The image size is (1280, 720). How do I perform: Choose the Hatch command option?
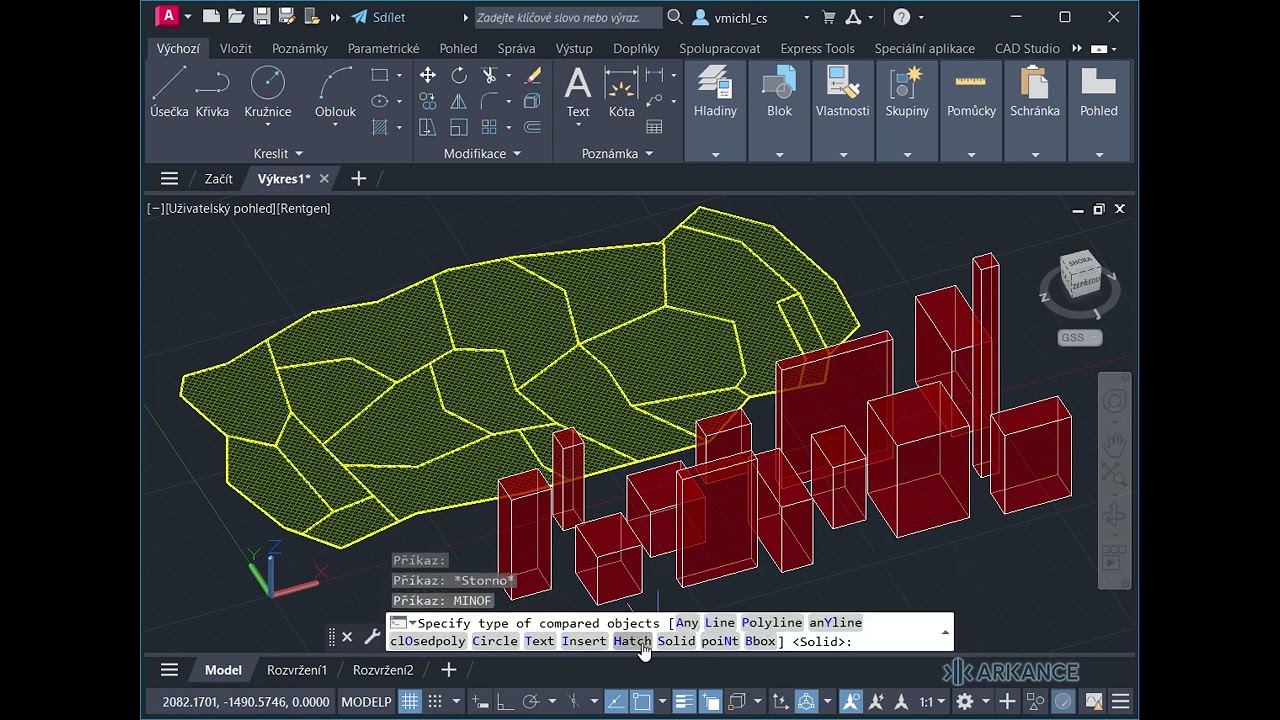pyautogui.click(x=632, y=641)
